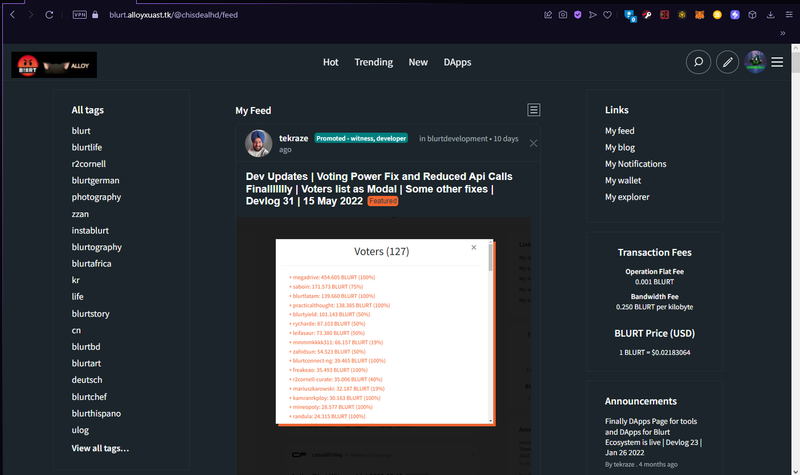Select the photography tag

(x=96, y=197)
